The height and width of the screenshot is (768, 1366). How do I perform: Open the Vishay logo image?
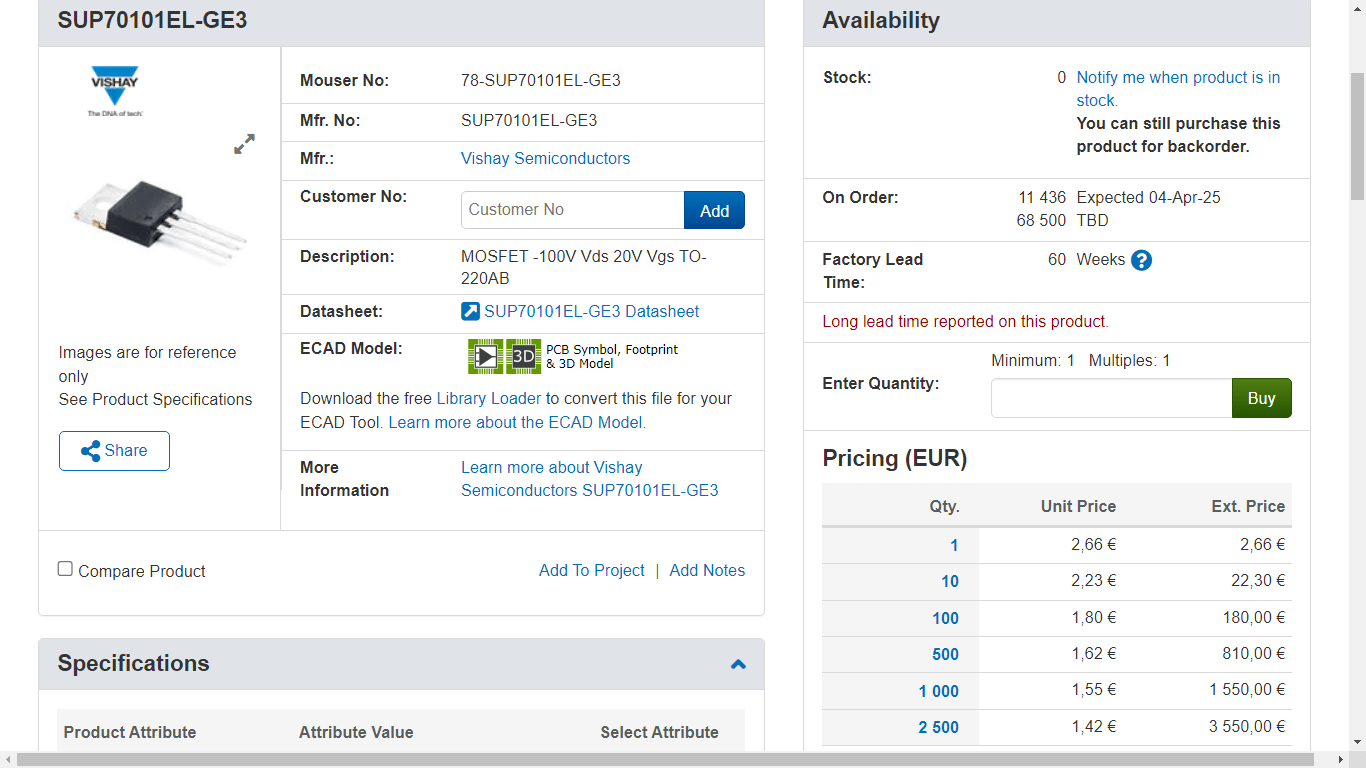click(x=115, y=91)
